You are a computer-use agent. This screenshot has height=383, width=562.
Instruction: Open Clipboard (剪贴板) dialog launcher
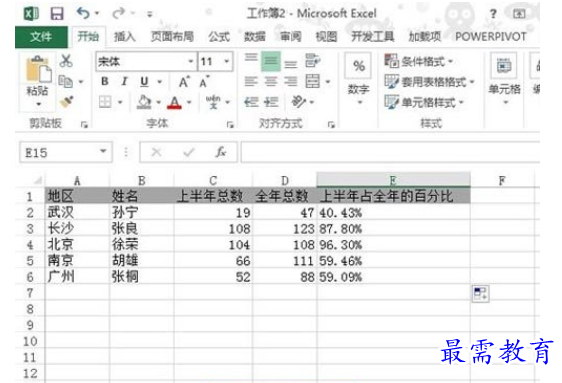[84, 125]
